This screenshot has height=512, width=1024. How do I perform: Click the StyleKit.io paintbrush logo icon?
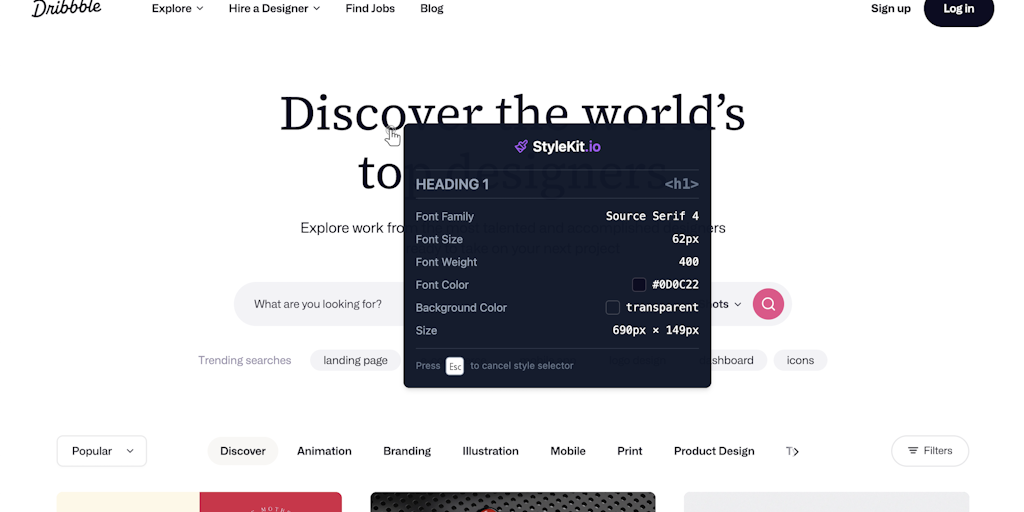pos(521,146)
